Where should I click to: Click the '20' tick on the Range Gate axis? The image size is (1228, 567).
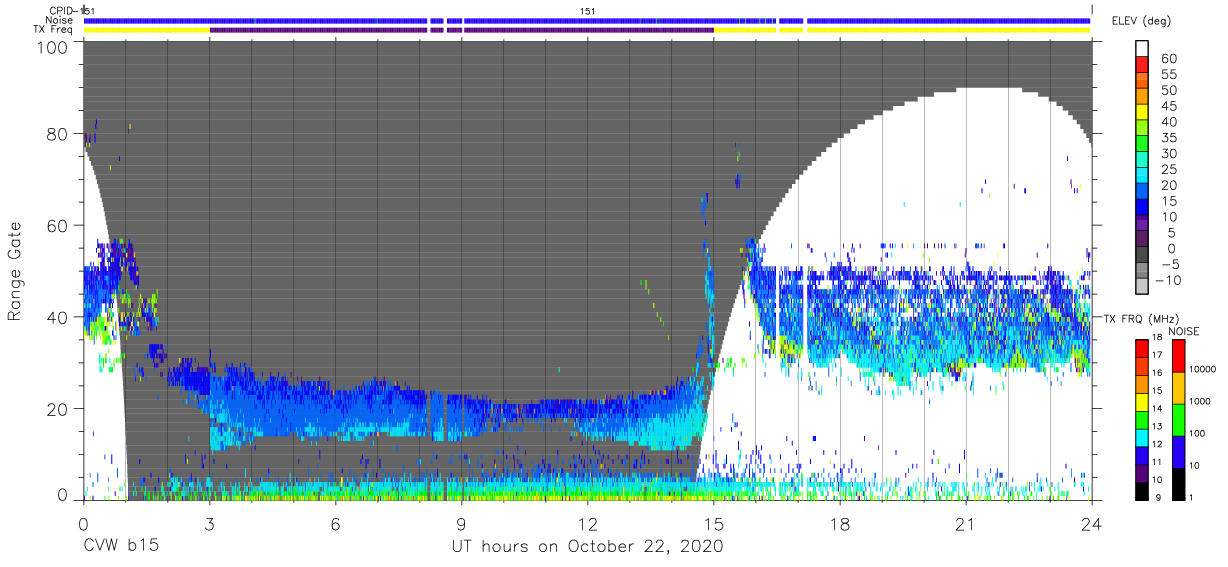pos(58,409)
